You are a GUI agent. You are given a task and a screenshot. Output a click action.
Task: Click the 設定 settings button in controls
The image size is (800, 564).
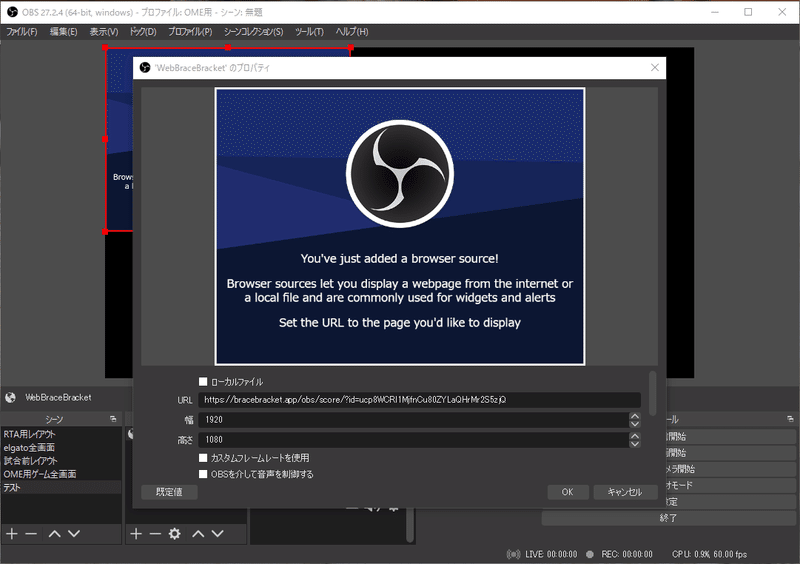[x=730, y=502]
